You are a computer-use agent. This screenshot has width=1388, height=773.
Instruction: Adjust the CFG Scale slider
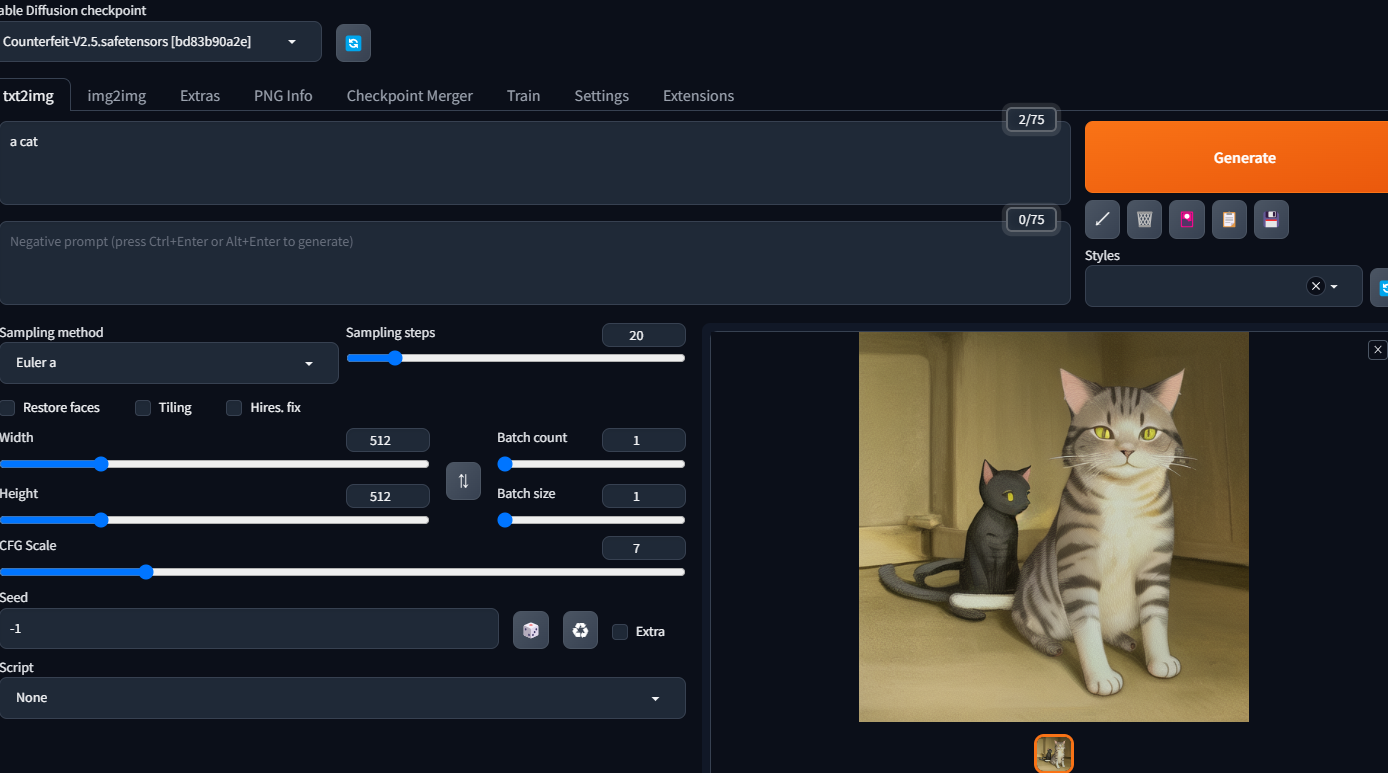tap(342, 572)
